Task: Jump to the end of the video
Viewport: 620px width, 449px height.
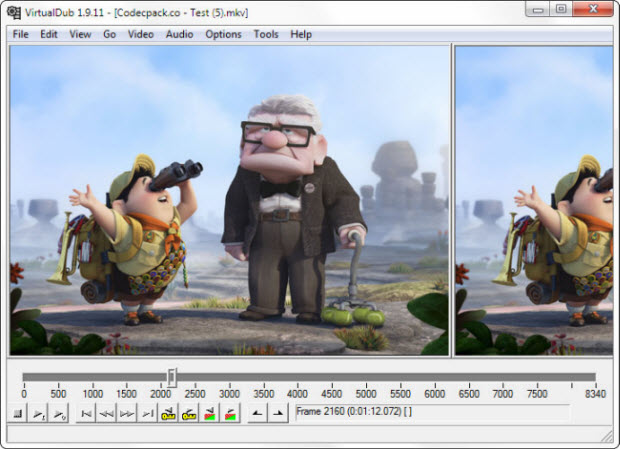Action: click(x=147, y=413)
